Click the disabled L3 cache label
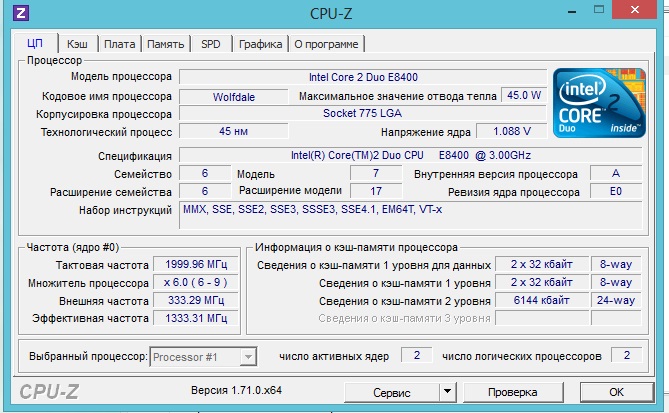The width and height of the screenshot is (669, 413). click(404, 319)
